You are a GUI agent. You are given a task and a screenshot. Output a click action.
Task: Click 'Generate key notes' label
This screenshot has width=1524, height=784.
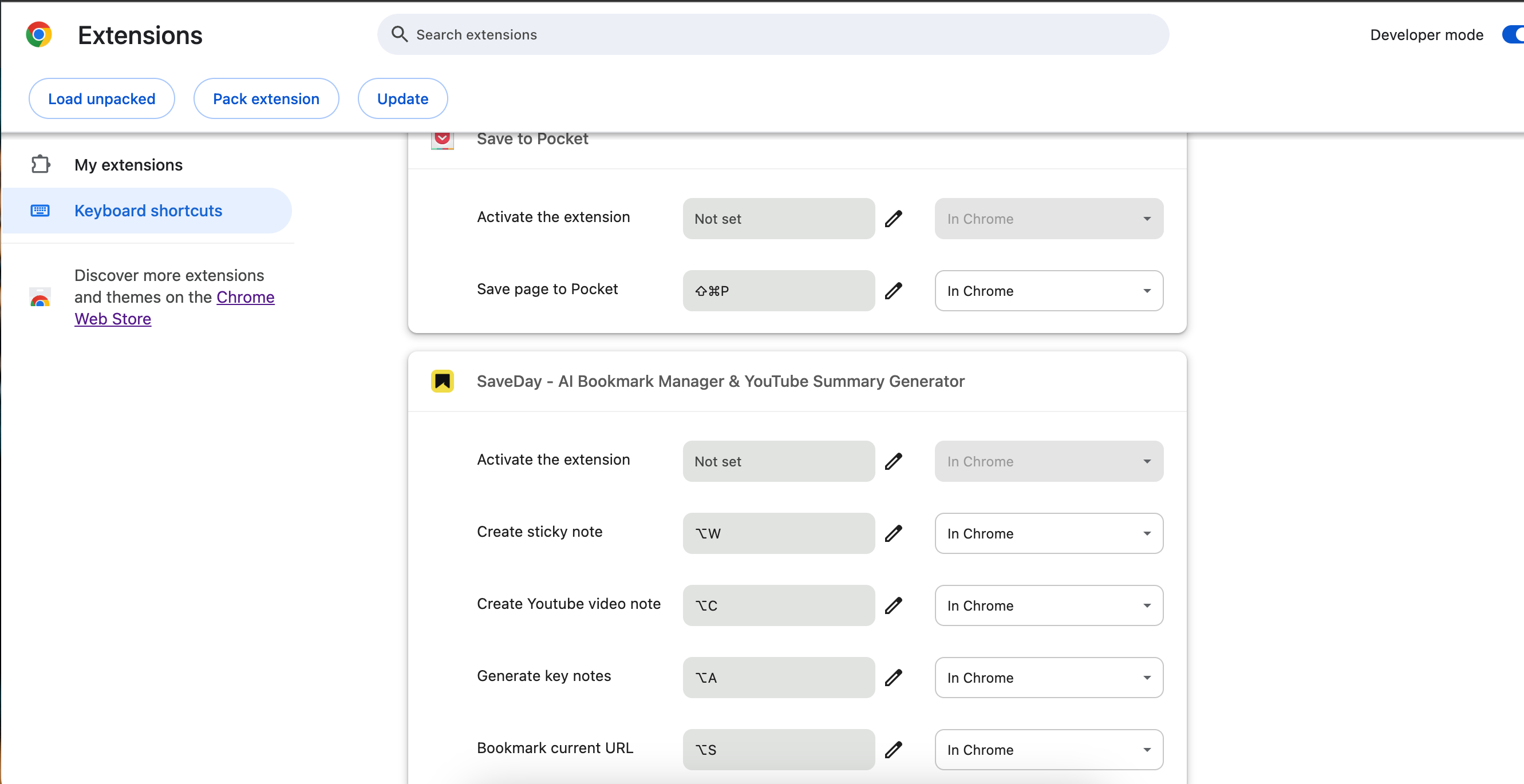point(544,676)
